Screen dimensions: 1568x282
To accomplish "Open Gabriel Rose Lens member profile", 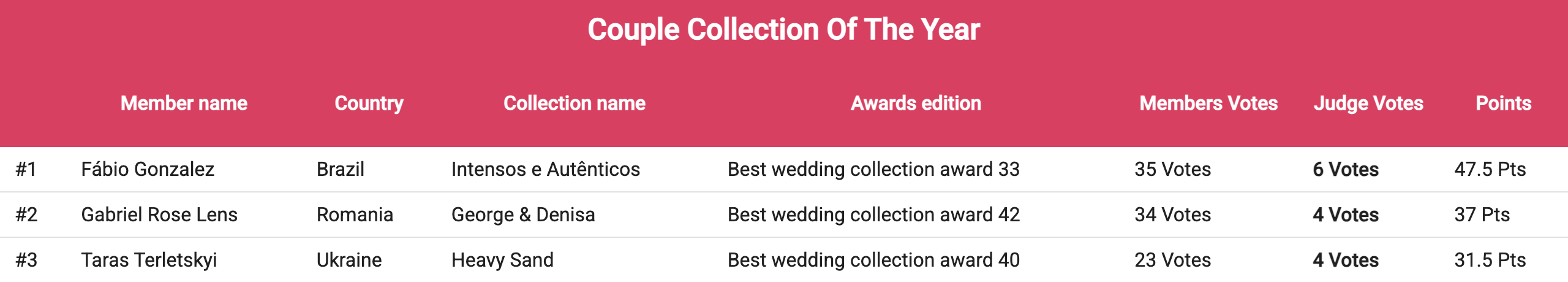I will (159, 215).
